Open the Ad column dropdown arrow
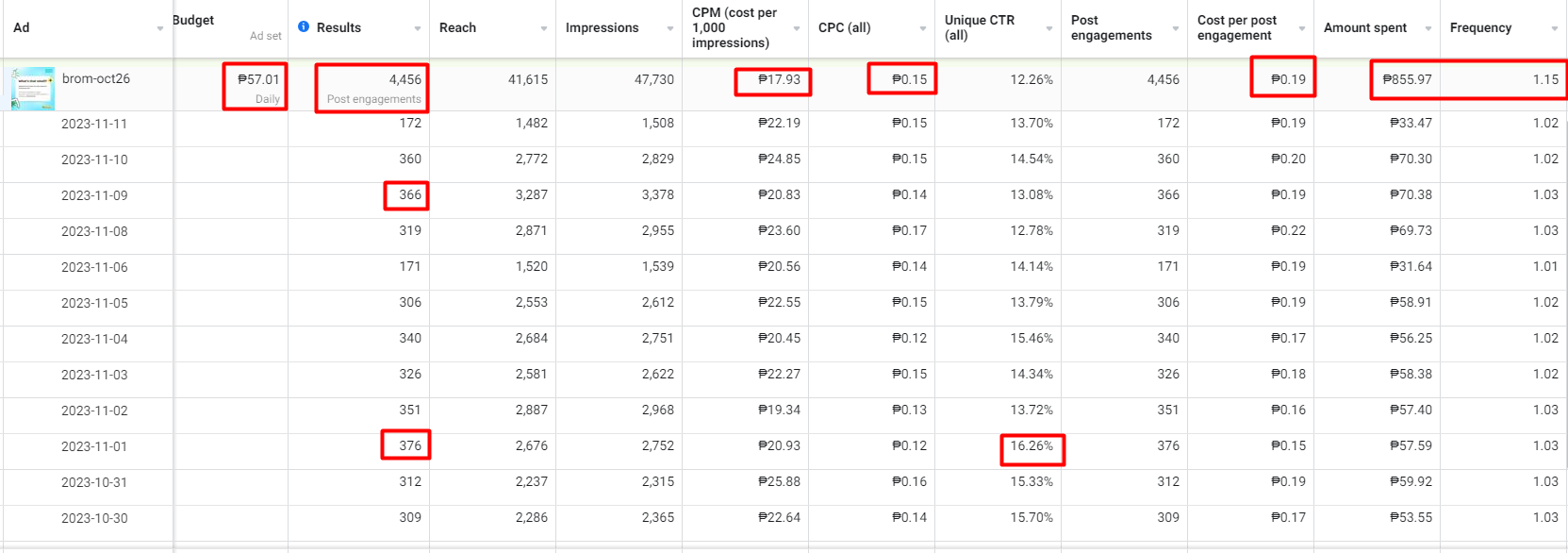Screen dimensions: 1568x553 coord(160,28)
